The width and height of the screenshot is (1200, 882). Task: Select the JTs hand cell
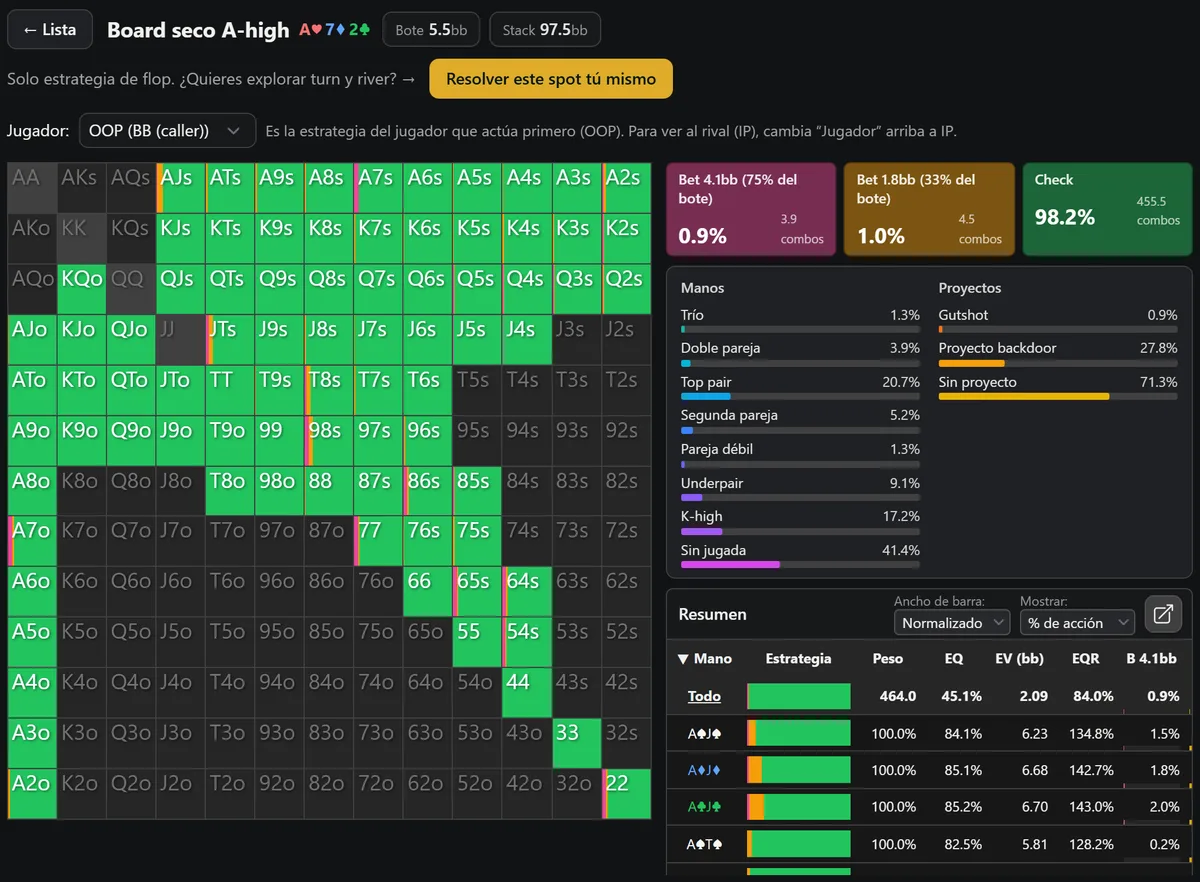(x=230, y=339)
